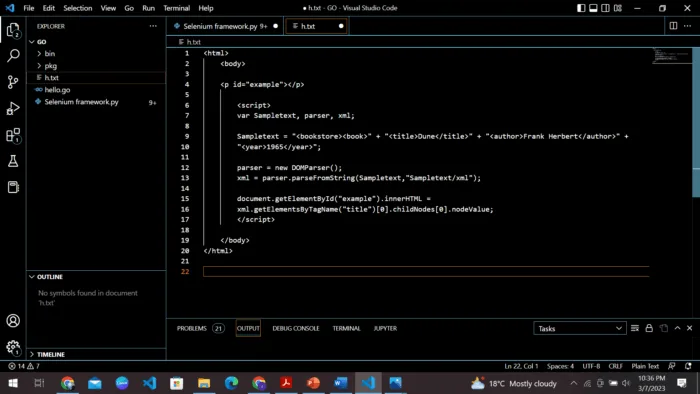Clear the output panel
Viewport: 700px width, 394px height.
click(x=635, y=328)
